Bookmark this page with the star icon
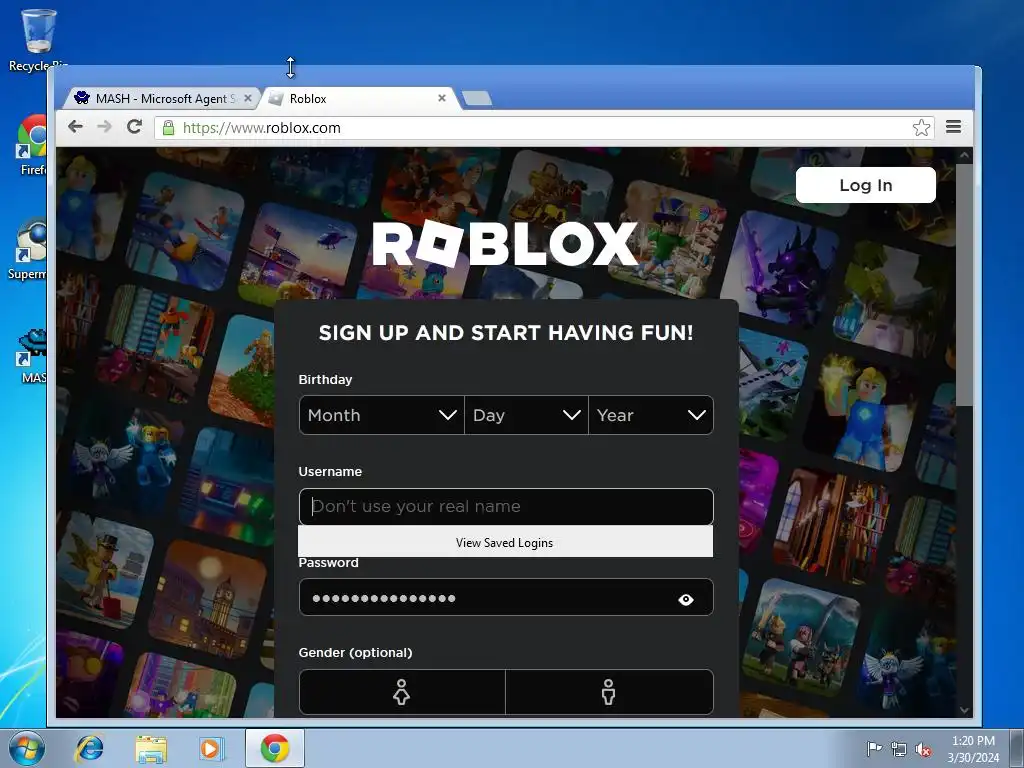The height and width of the screenshot is (768, 1024). point(921,127)
